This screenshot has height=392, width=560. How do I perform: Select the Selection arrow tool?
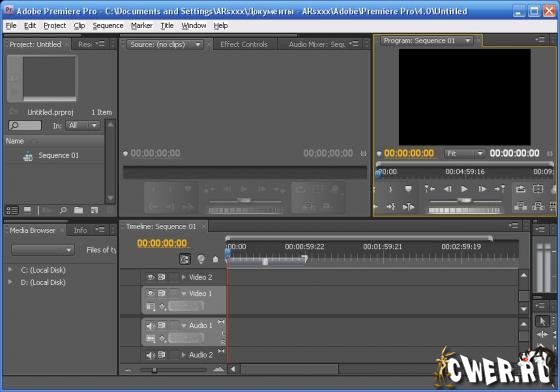[x=542, y=321]
